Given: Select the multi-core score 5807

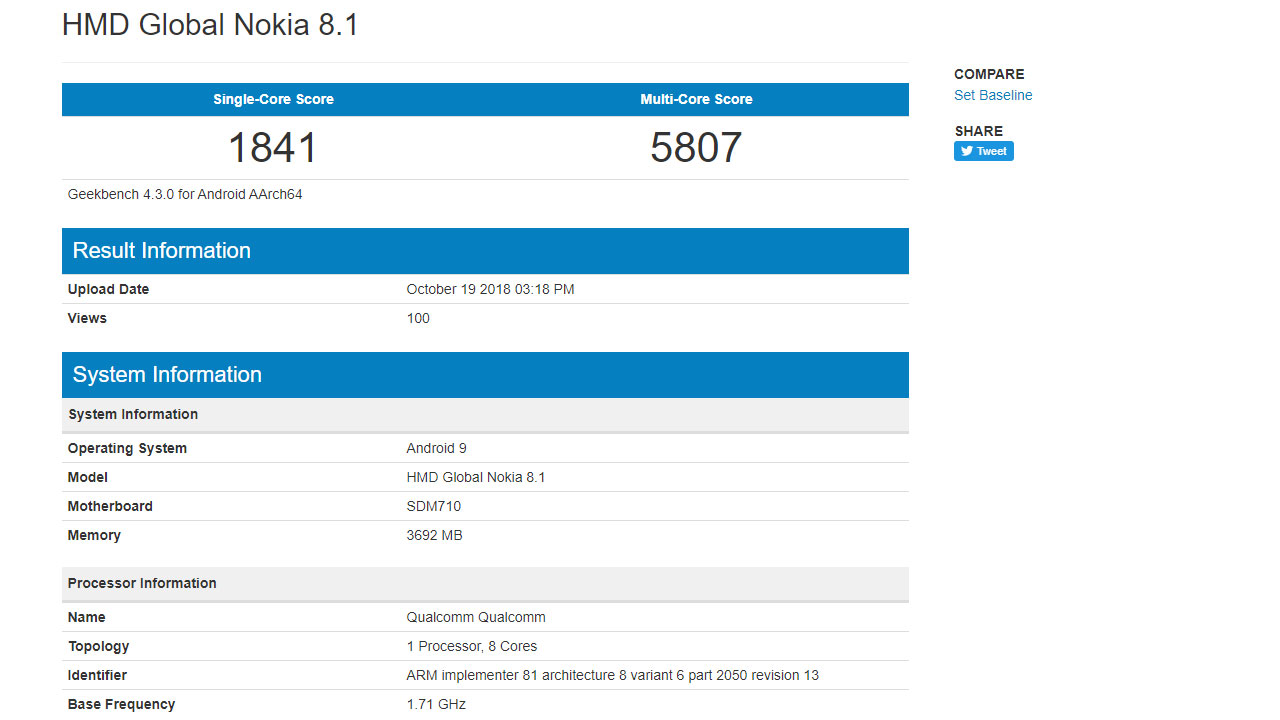Looking at the screenshot, I should pyautogui.click(x=696, y=148).
